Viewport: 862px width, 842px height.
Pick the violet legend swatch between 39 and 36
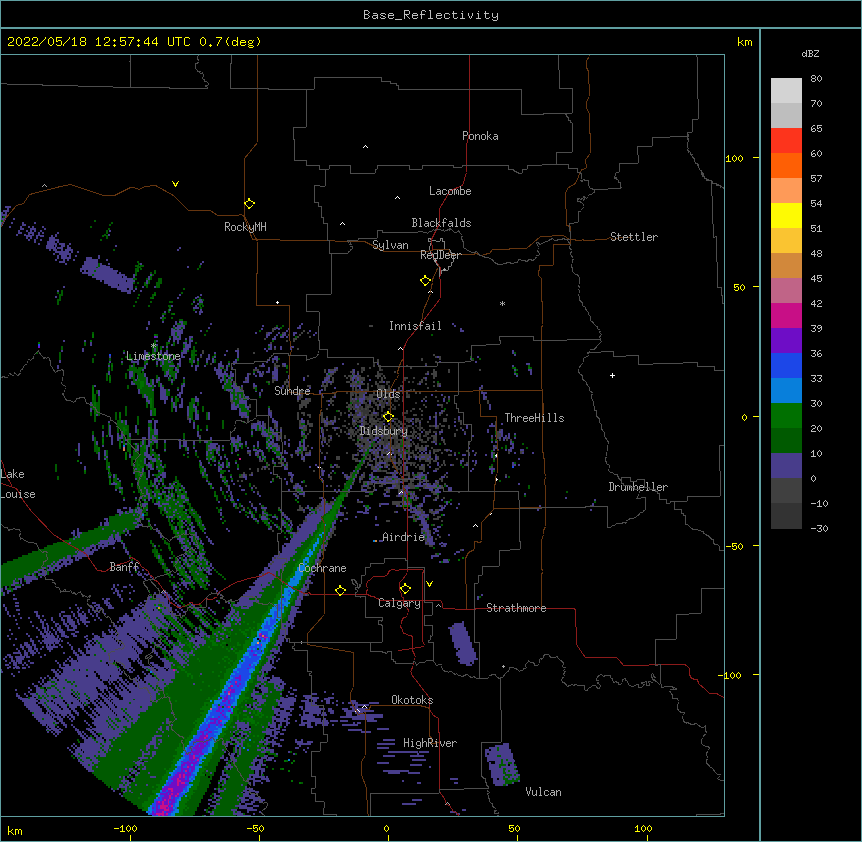pyautogui.click(x=786, y=341)
